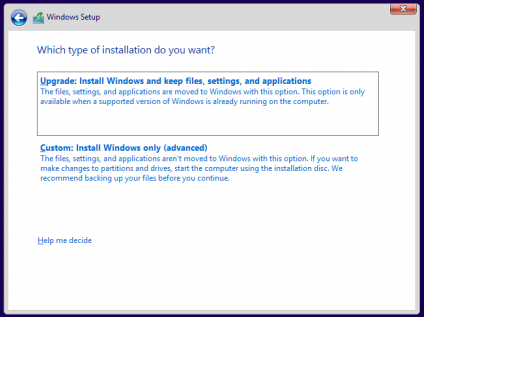Viewport: 512px width, 384px height.
Task: Go back using the blue arrow button
Action: pos(19,17)
